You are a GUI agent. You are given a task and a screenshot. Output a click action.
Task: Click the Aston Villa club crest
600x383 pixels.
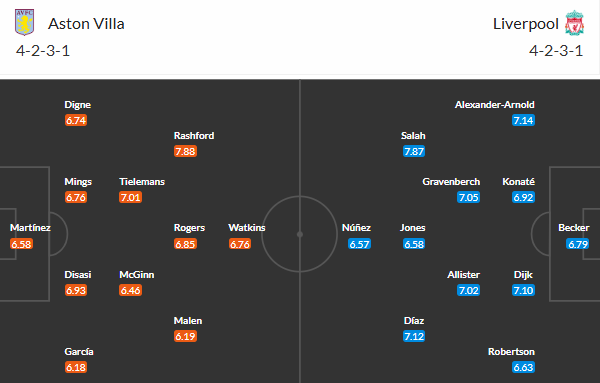click(x=24, y=23)
